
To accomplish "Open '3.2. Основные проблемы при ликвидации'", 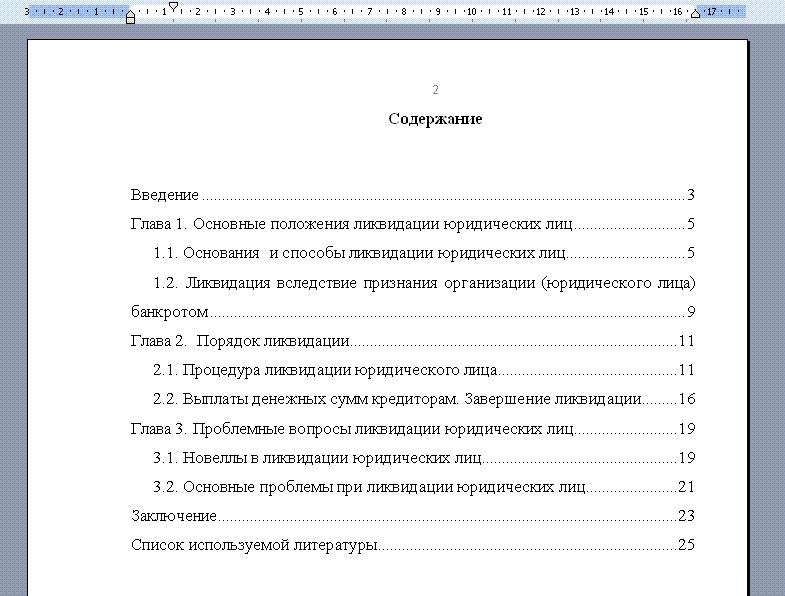I will click(369, 487).
